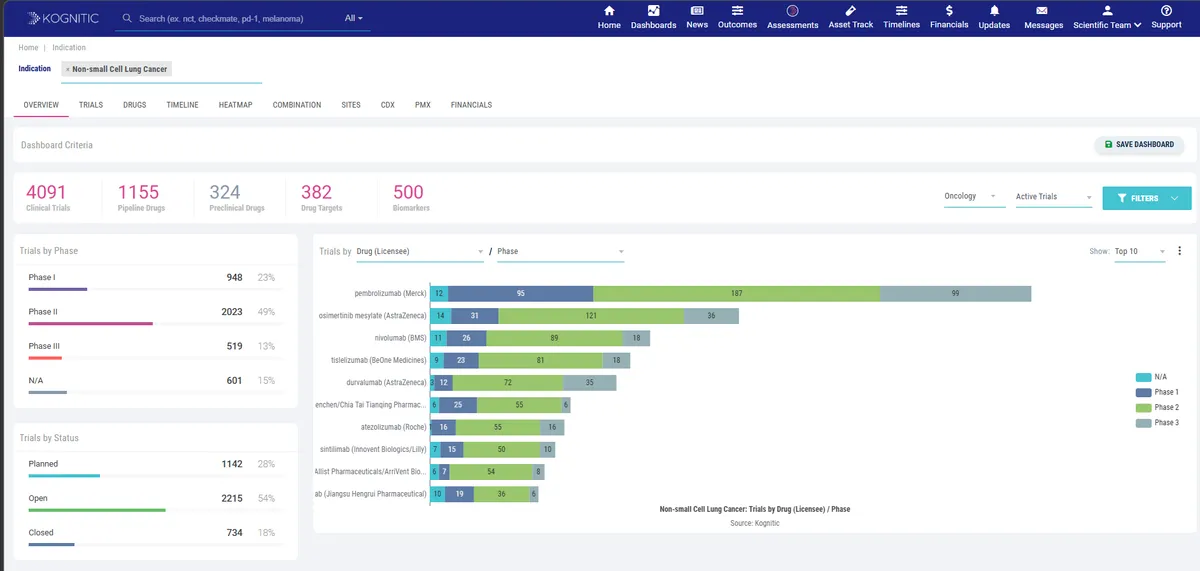Go to Outcomes in top navigation
Image resolution: width=1200 pixels, height=571 pixels.
737,17
